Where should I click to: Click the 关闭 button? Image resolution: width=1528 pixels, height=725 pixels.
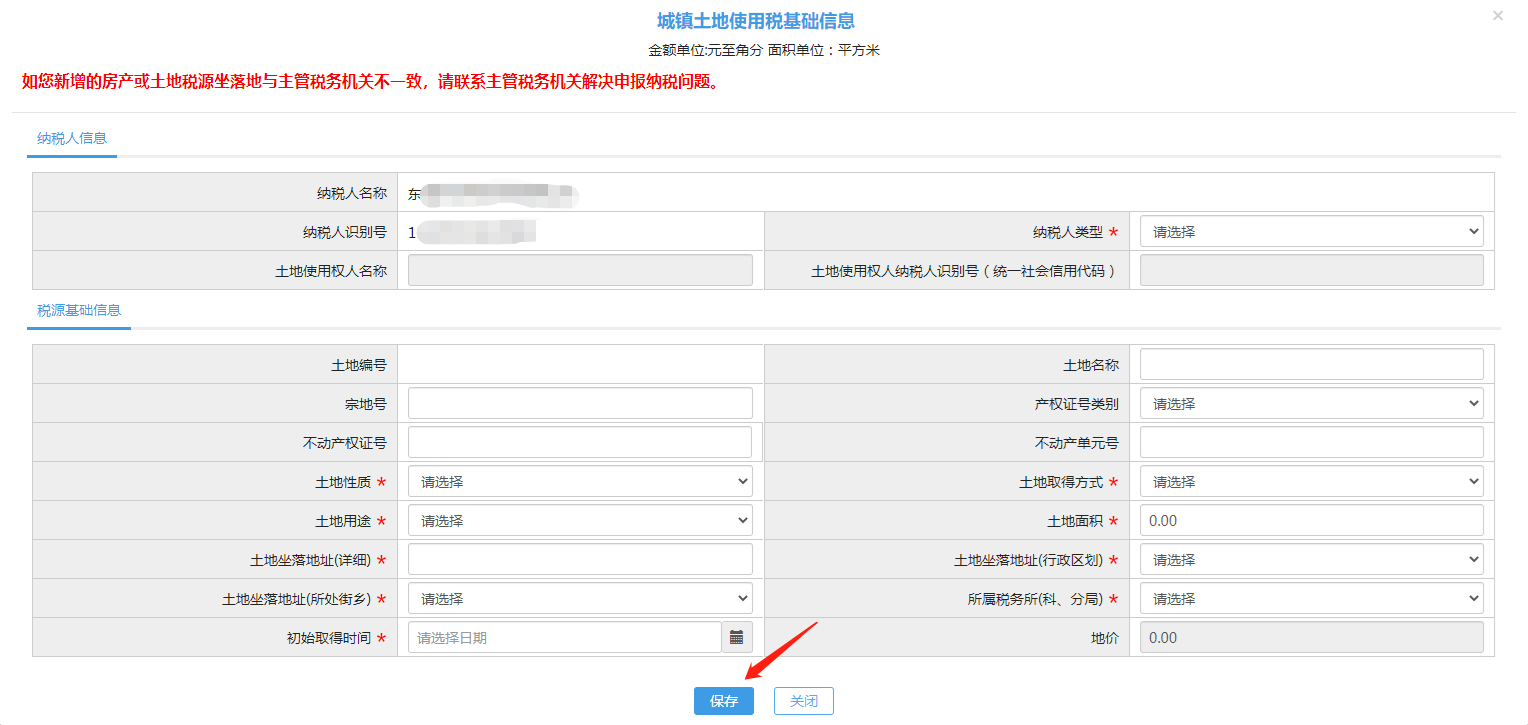click(x=804, y=701)
